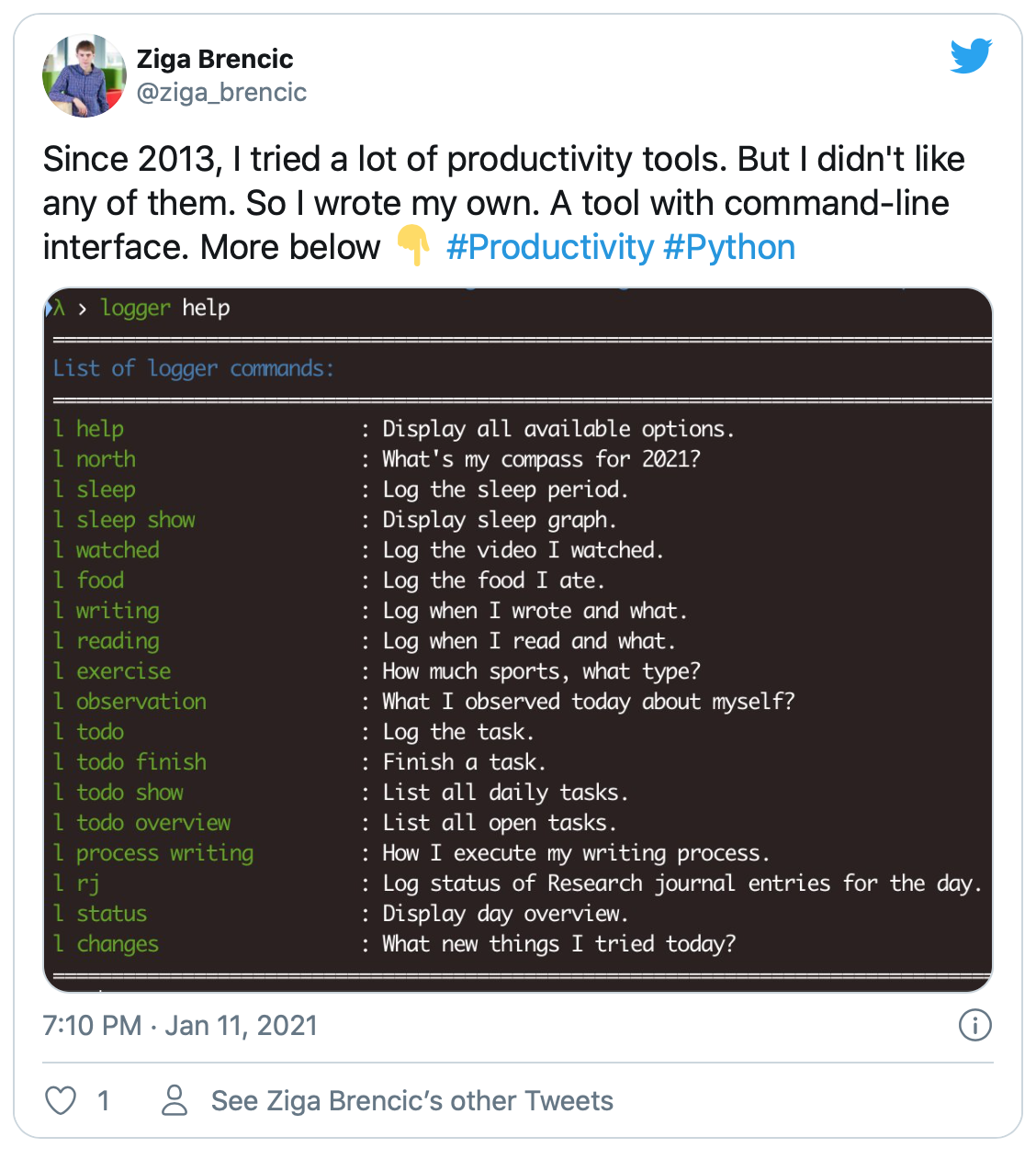Open the @ziga_brencic handle
This screenshot has width=1036, height=1159.
point(221,92)
